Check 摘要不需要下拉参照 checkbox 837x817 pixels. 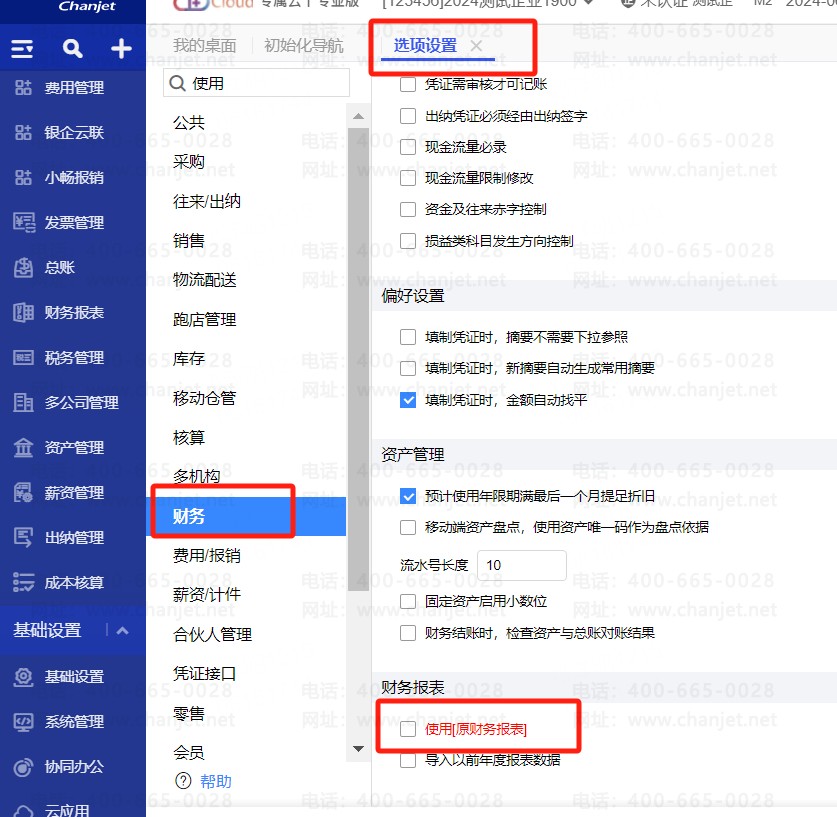(408, 337)
